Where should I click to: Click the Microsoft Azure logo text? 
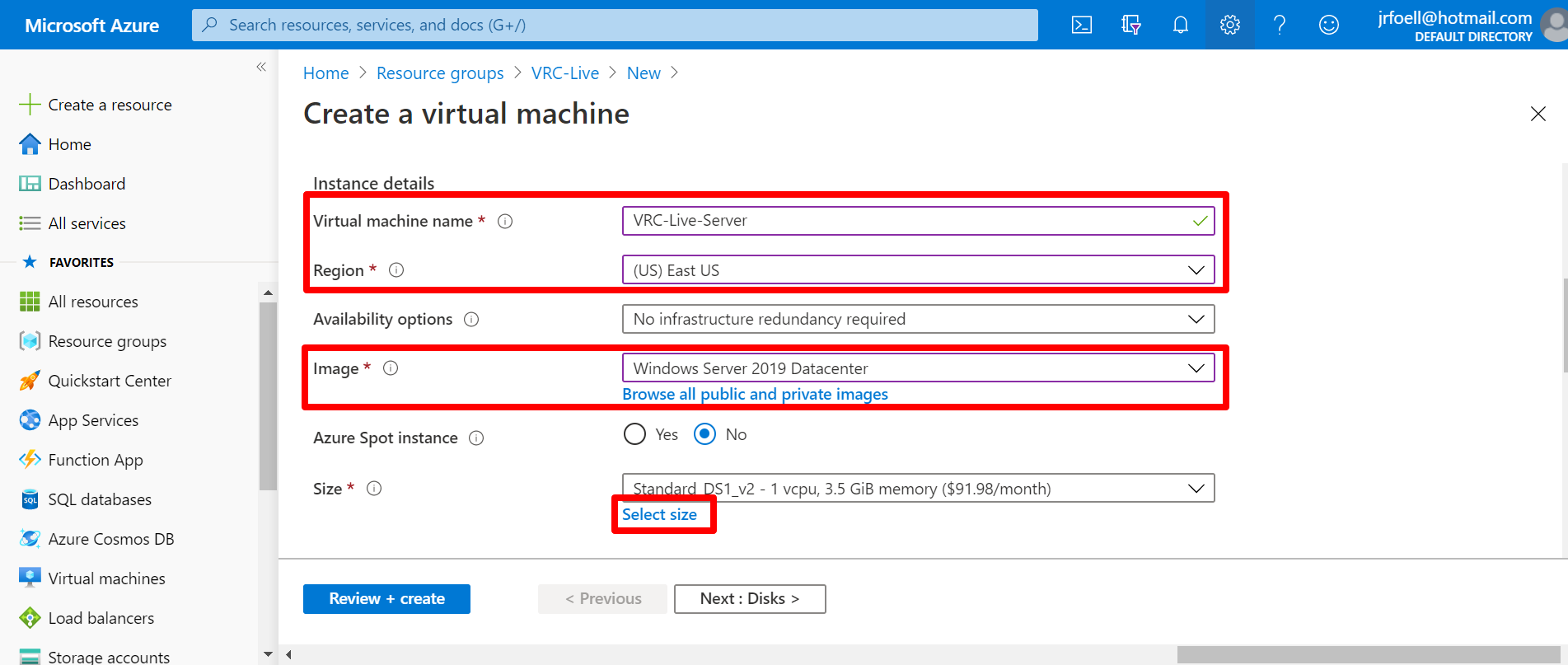92,26
